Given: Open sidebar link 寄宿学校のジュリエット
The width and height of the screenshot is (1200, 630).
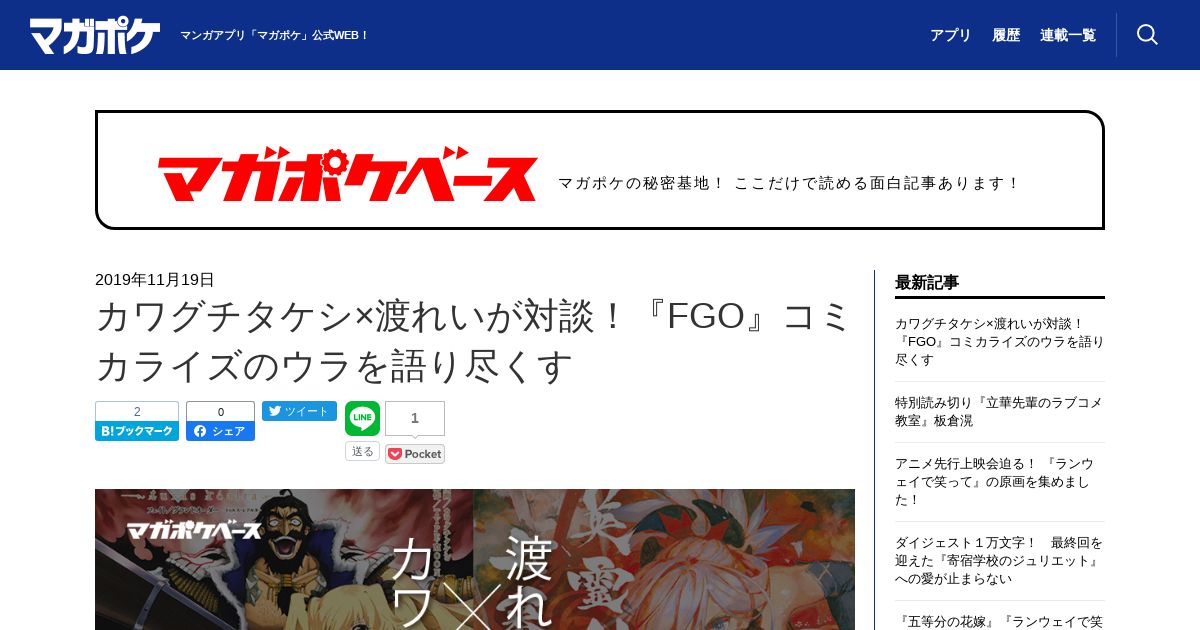Looking at the screenshot, I should coord(999,561).
